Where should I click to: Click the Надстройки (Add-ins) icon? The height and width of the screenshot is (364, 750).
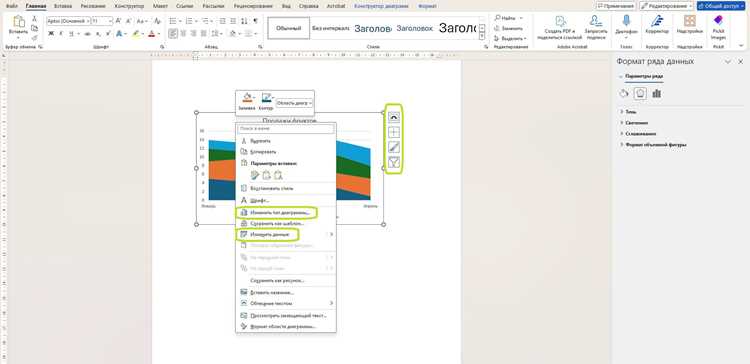click(689, 21)
